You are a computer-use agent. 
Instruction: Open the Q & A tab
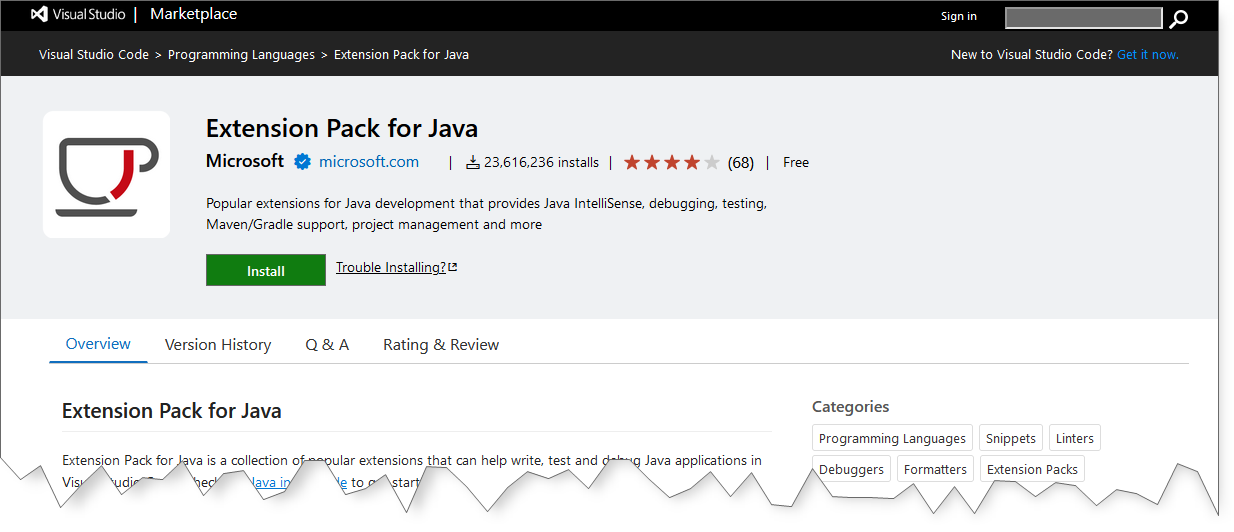(x=327, y=345)
